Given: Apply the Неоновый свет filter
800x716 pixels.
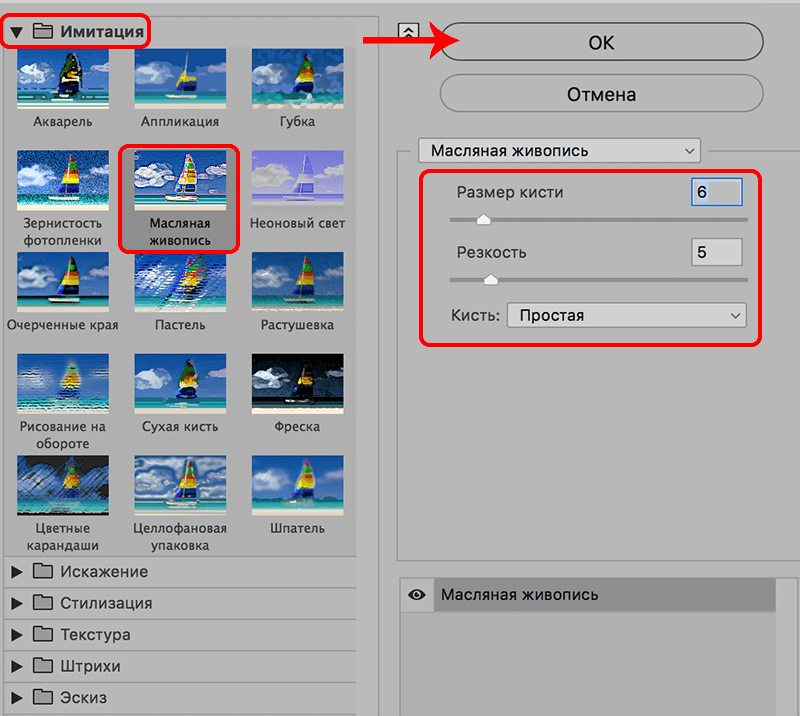Looking at the screenshot, I should point(297,180).
